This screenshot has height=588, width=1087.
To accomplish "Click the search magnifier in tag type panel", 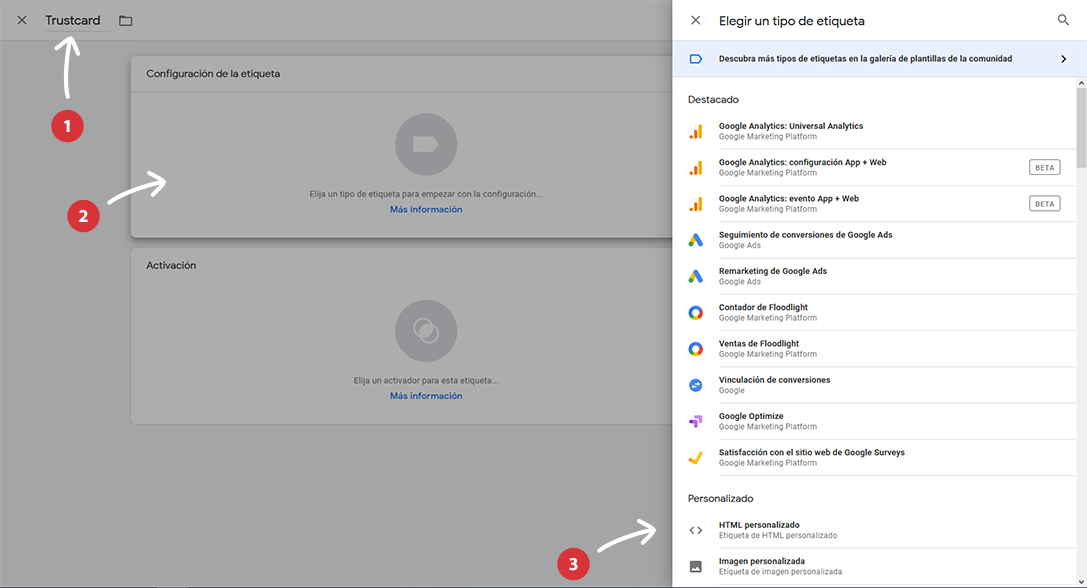I will pyautogui.click(x=1063, y=20).
